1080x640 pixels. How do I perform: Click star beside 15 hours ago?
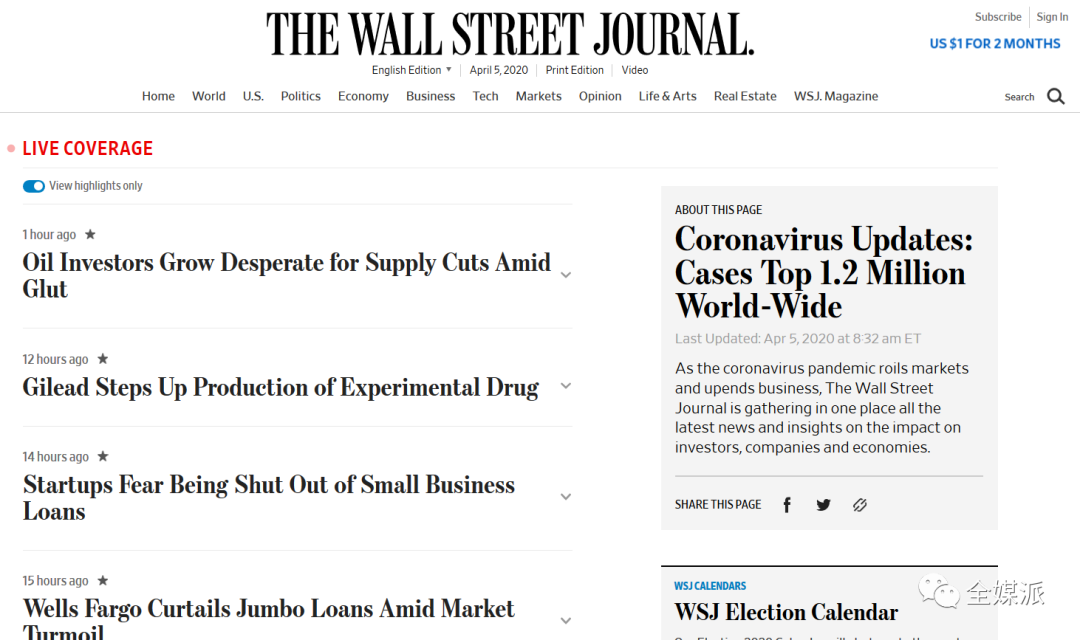(103, 580)
